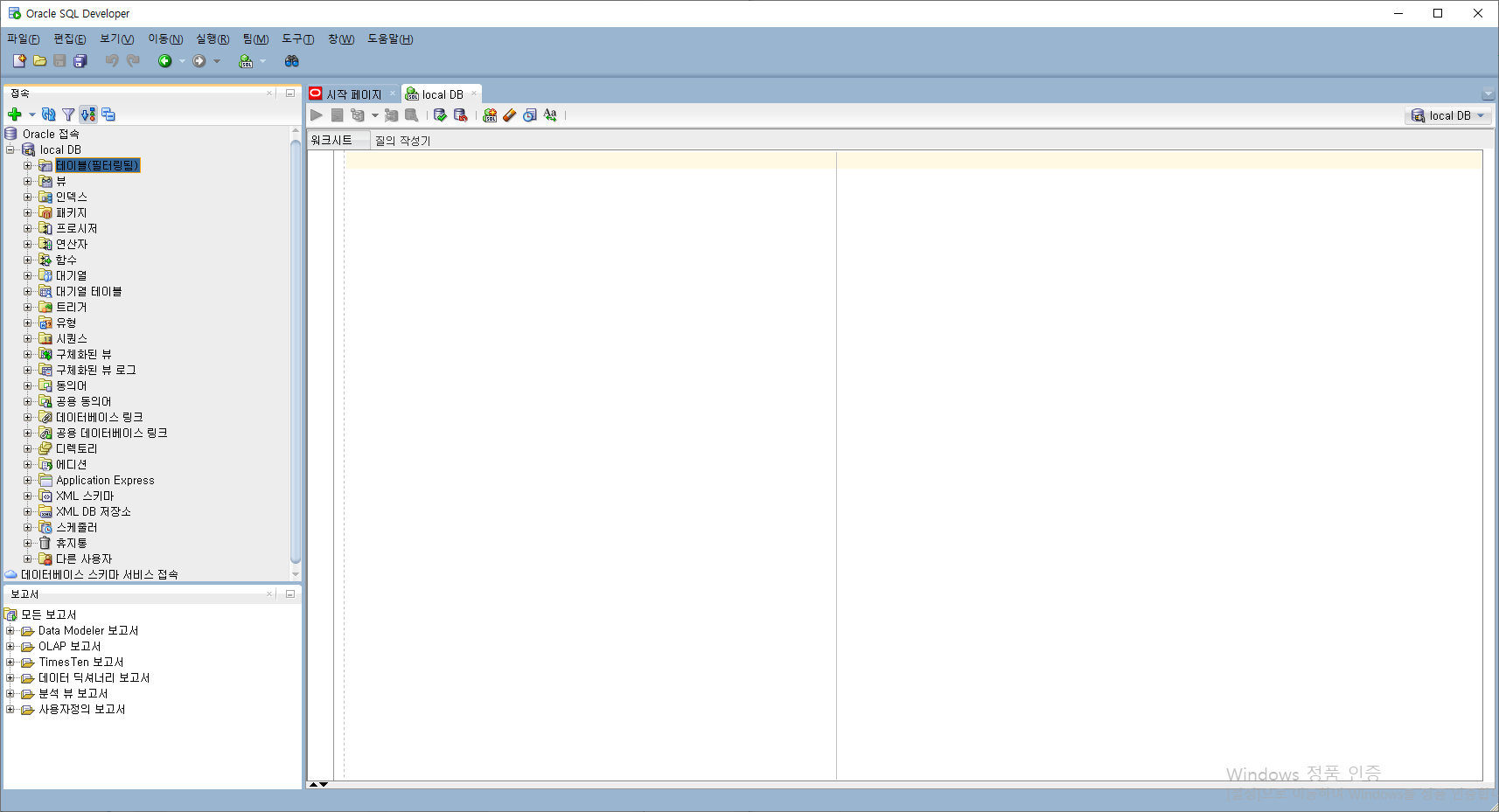This screenshot has height=812, width=1499.
Task: Open the Forward history dropdown arrow
Action: pos(217,61)
